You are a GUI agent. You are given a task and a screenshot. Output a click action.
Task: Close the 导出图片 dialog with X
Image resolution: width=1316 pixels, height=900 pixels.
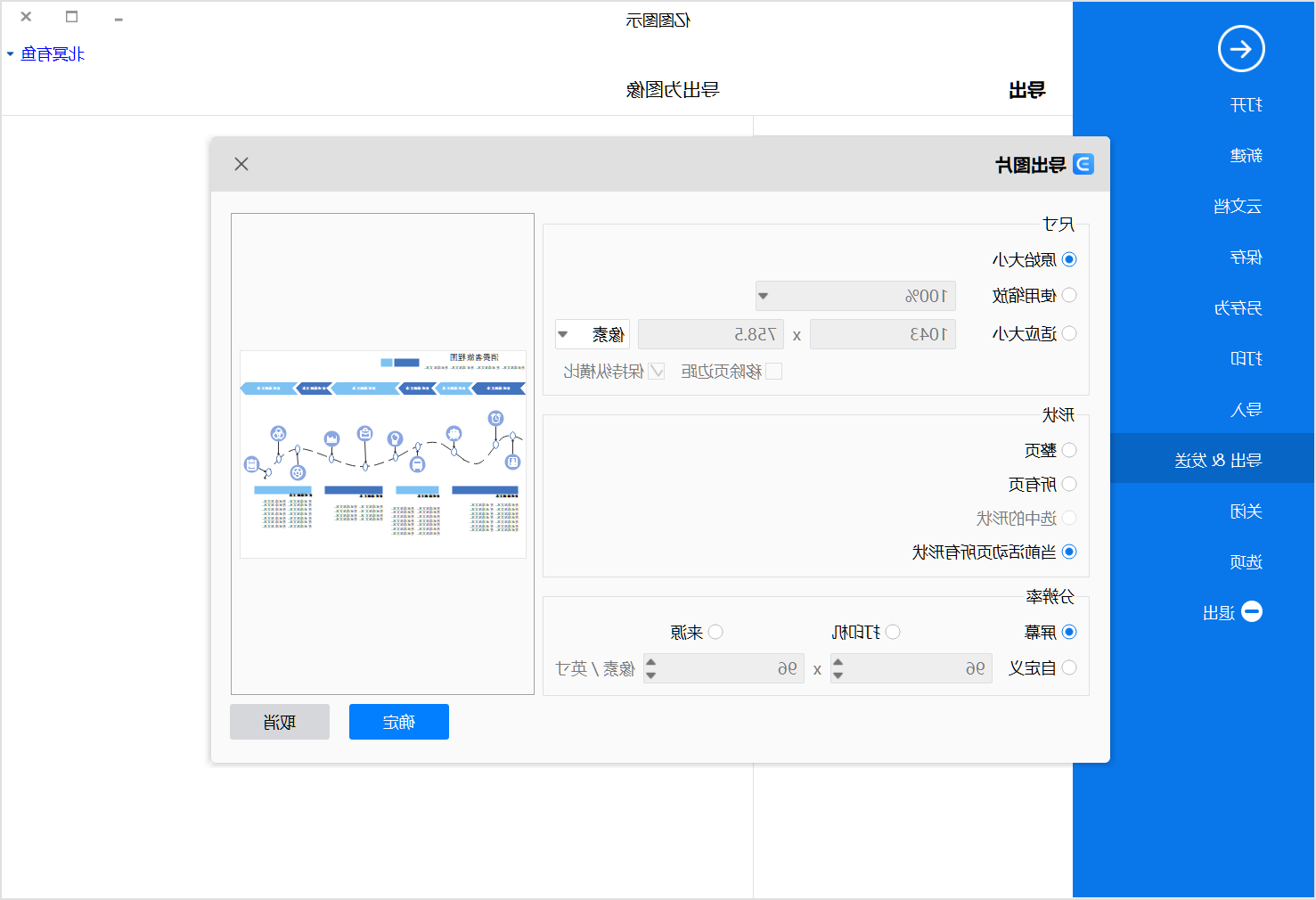(241, 164)
